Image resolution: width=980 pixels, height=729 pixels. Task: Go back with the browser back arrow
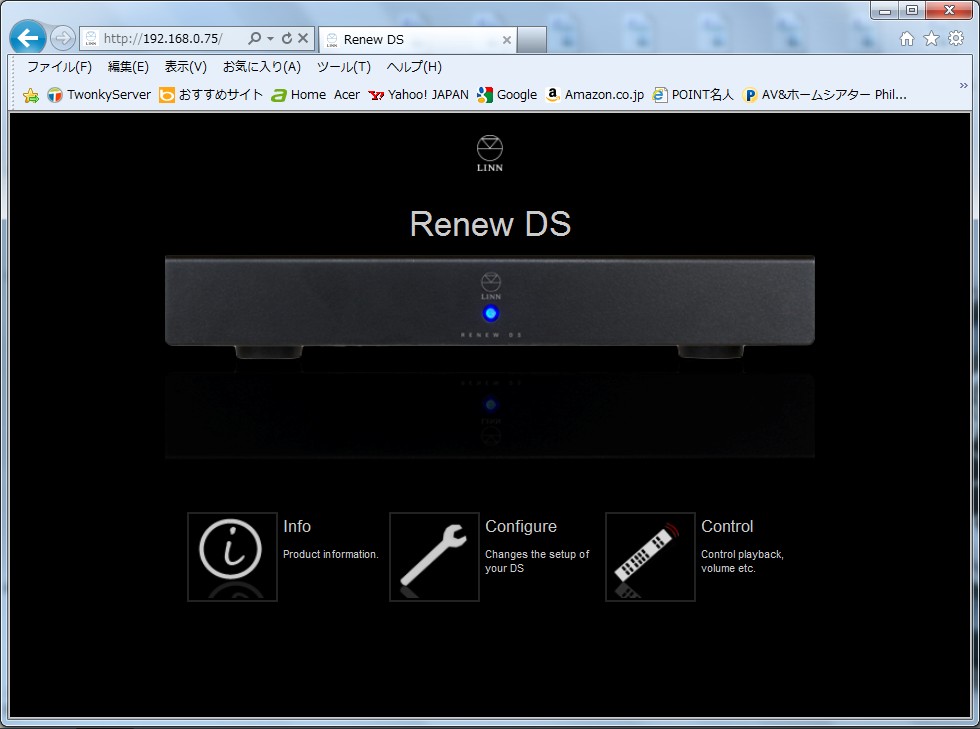tap(28, 39)
